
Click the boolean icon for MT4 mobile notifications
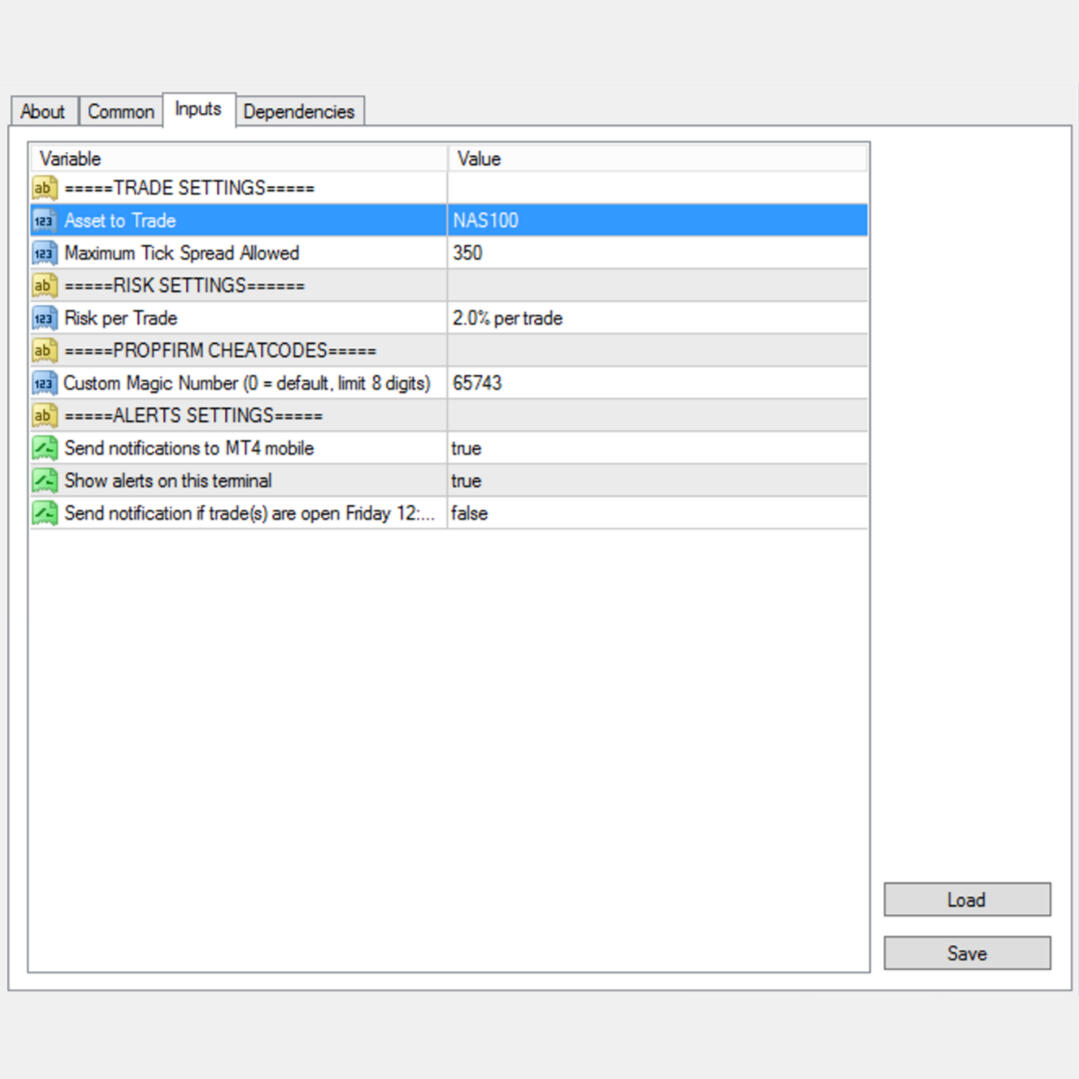point(44,448)
